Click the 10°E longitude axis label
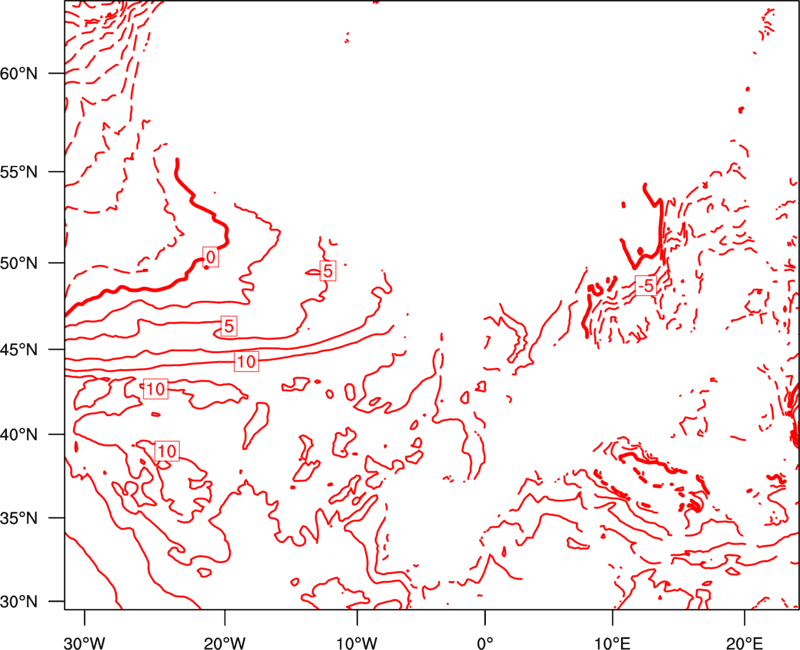Screen dimensions: 800x650 612,643
